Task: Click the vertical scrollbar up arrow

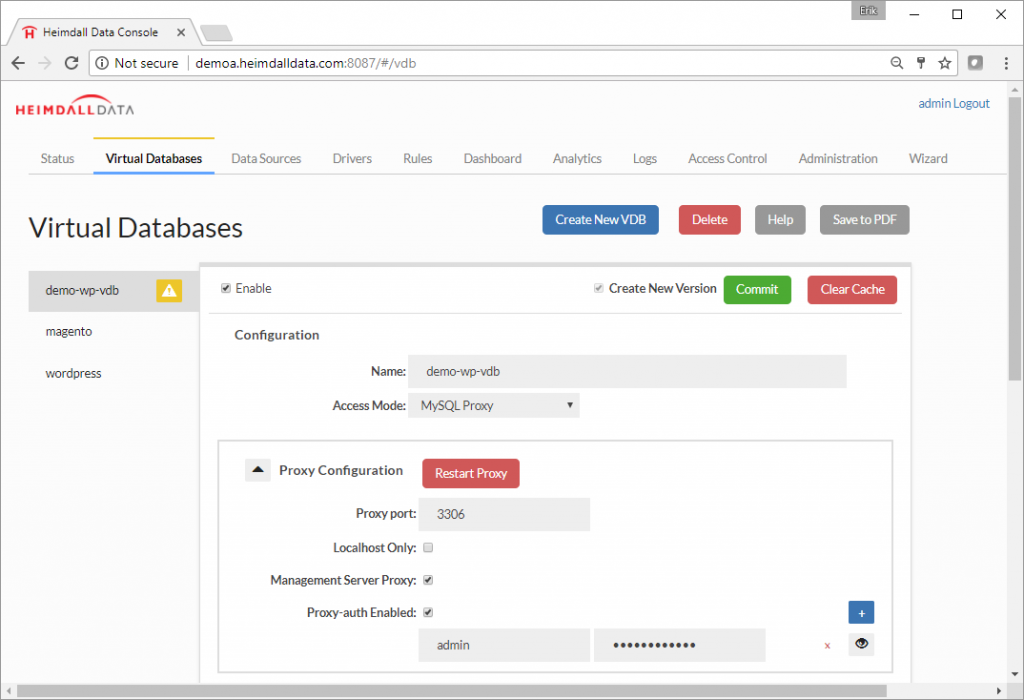Action: (x=1014, y=90)
